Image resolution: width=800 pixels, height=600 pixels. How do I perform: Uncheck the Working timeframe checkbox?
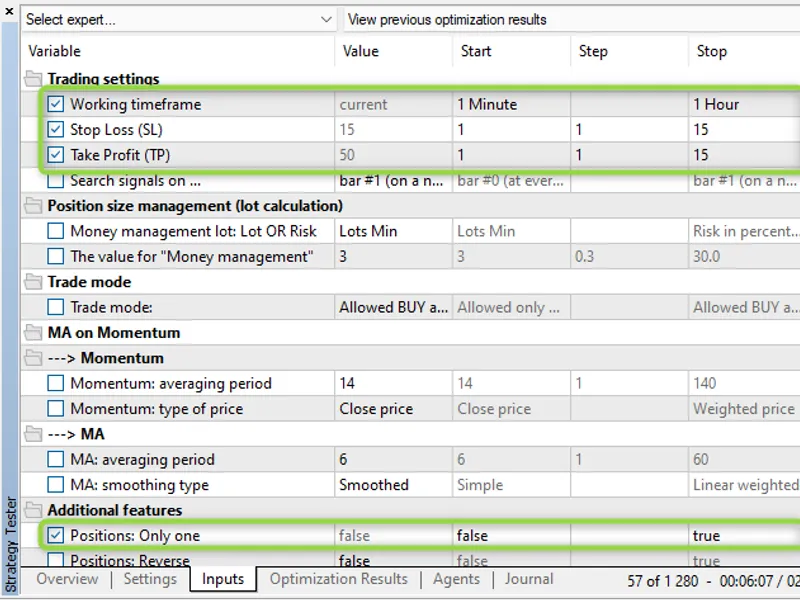(56, 104)
